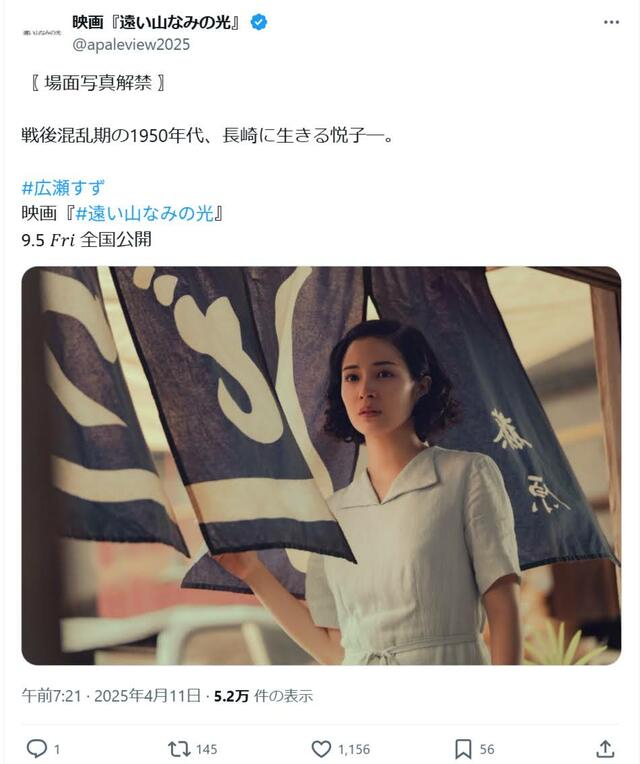This screenshot has width=640, height=764.
Task: Bookmark this post with the bookmark icon
Action: (x=463, y=749)
